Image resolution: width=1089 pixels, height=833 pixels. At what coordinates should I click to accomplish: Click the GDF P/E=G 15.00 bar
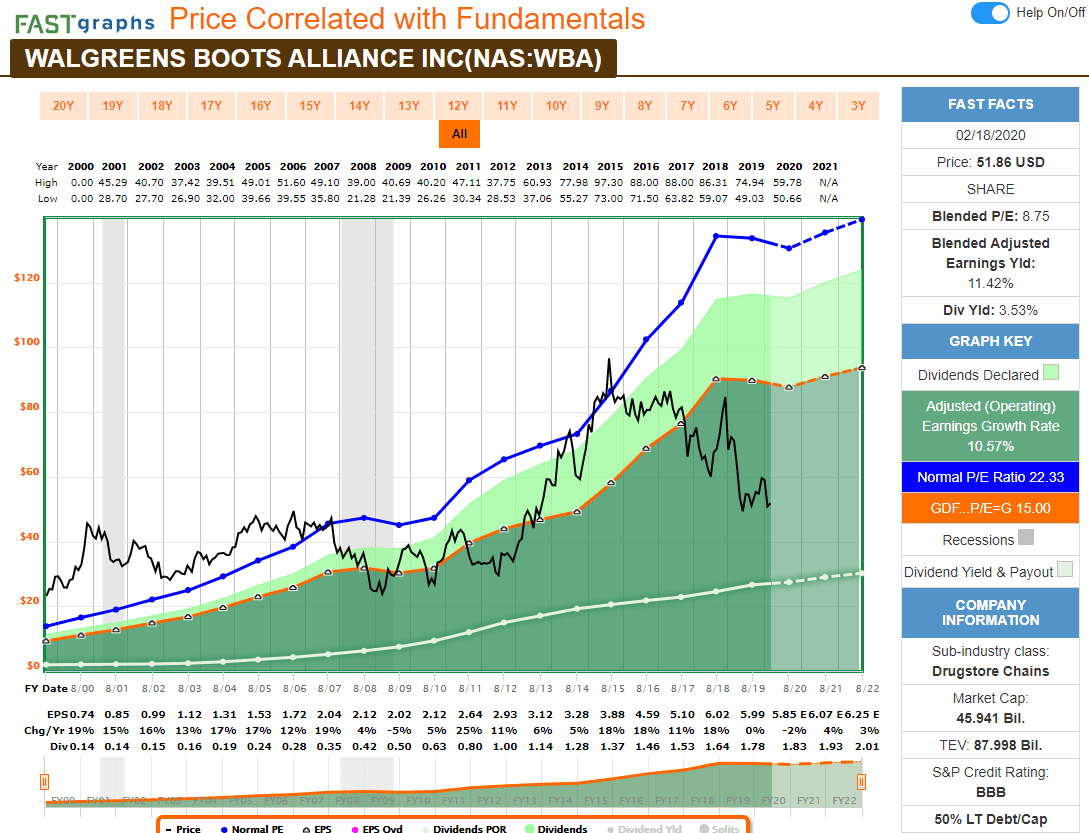pos(990,508)
